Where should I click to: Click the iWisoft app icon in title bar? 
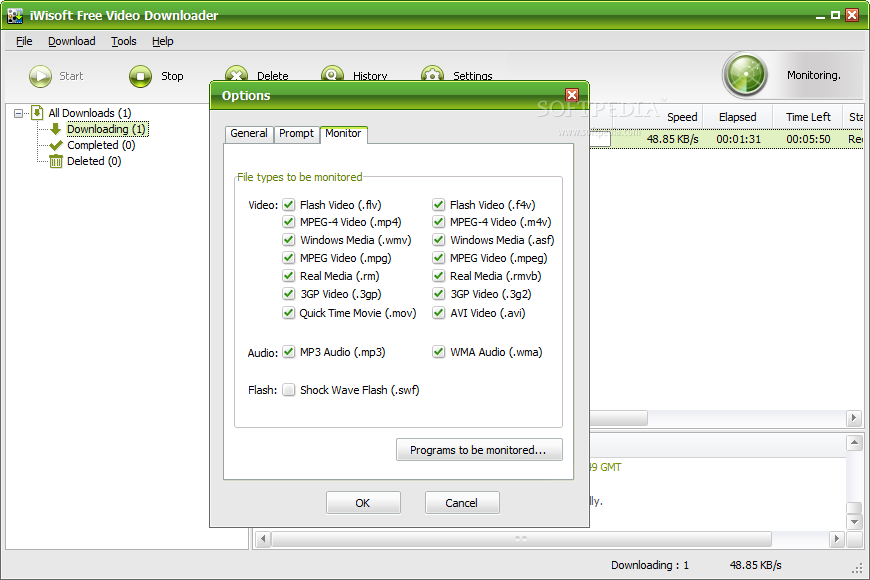coord(15,16)
